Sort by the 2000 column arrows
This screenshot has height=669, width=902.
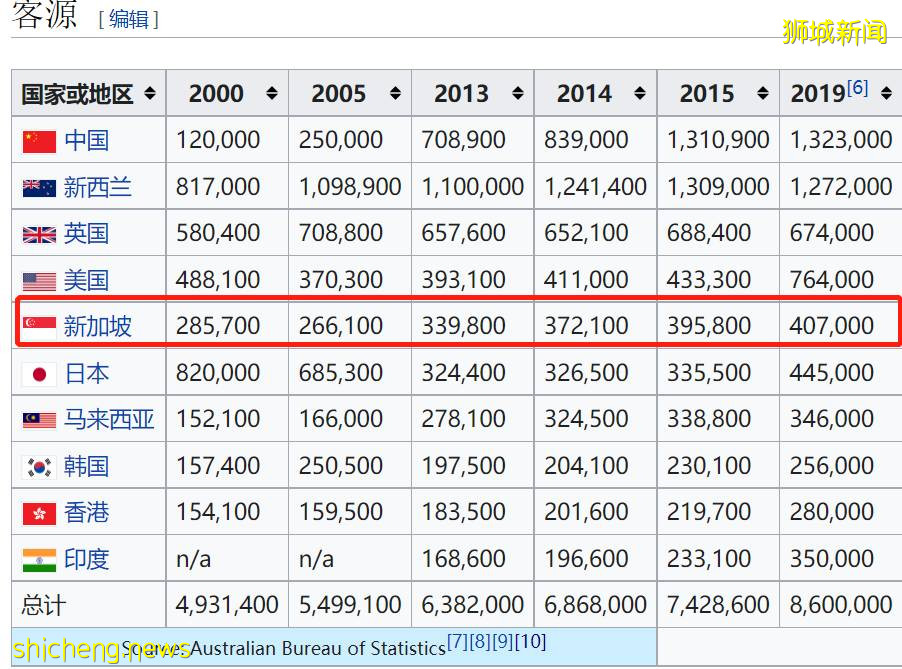click(x=272, y=94)
